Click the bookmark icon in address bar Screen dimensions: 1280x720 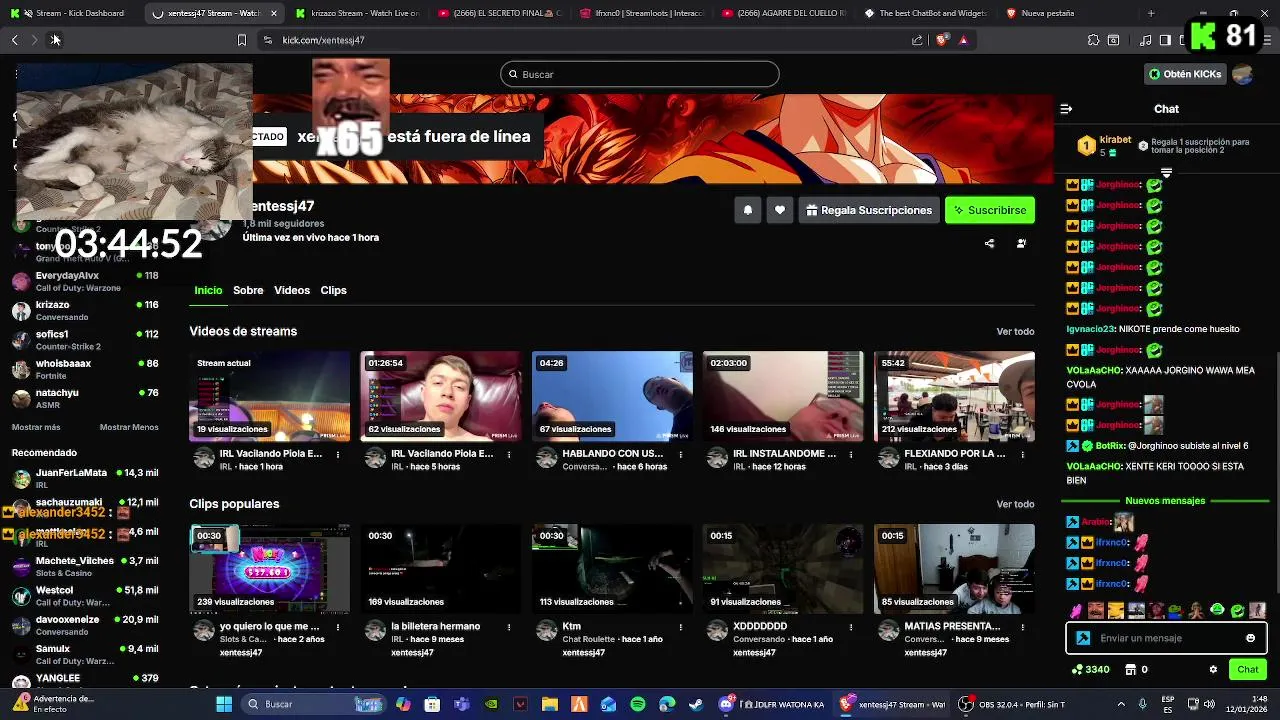click(x=241, y=40)
